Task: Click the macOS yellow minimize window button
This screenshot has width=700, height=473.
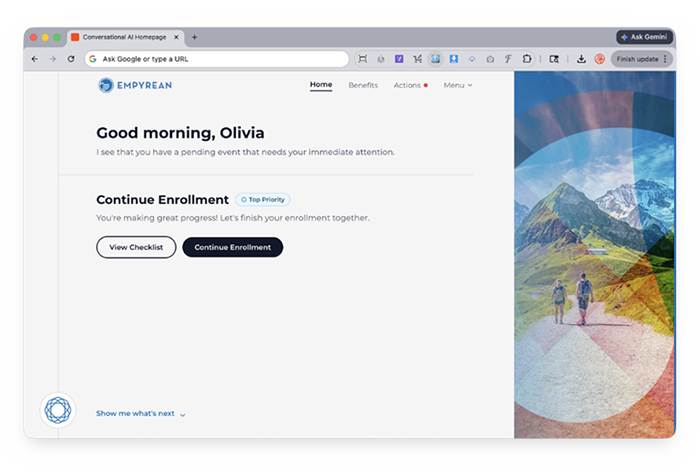Action: 45,37
